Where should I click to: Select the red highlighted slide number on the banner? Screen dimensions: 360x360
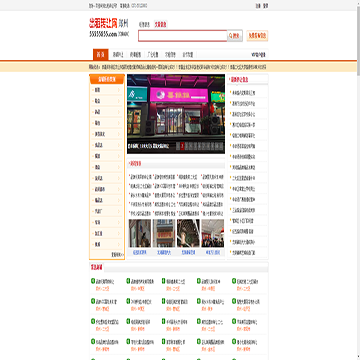pos(182,146)
